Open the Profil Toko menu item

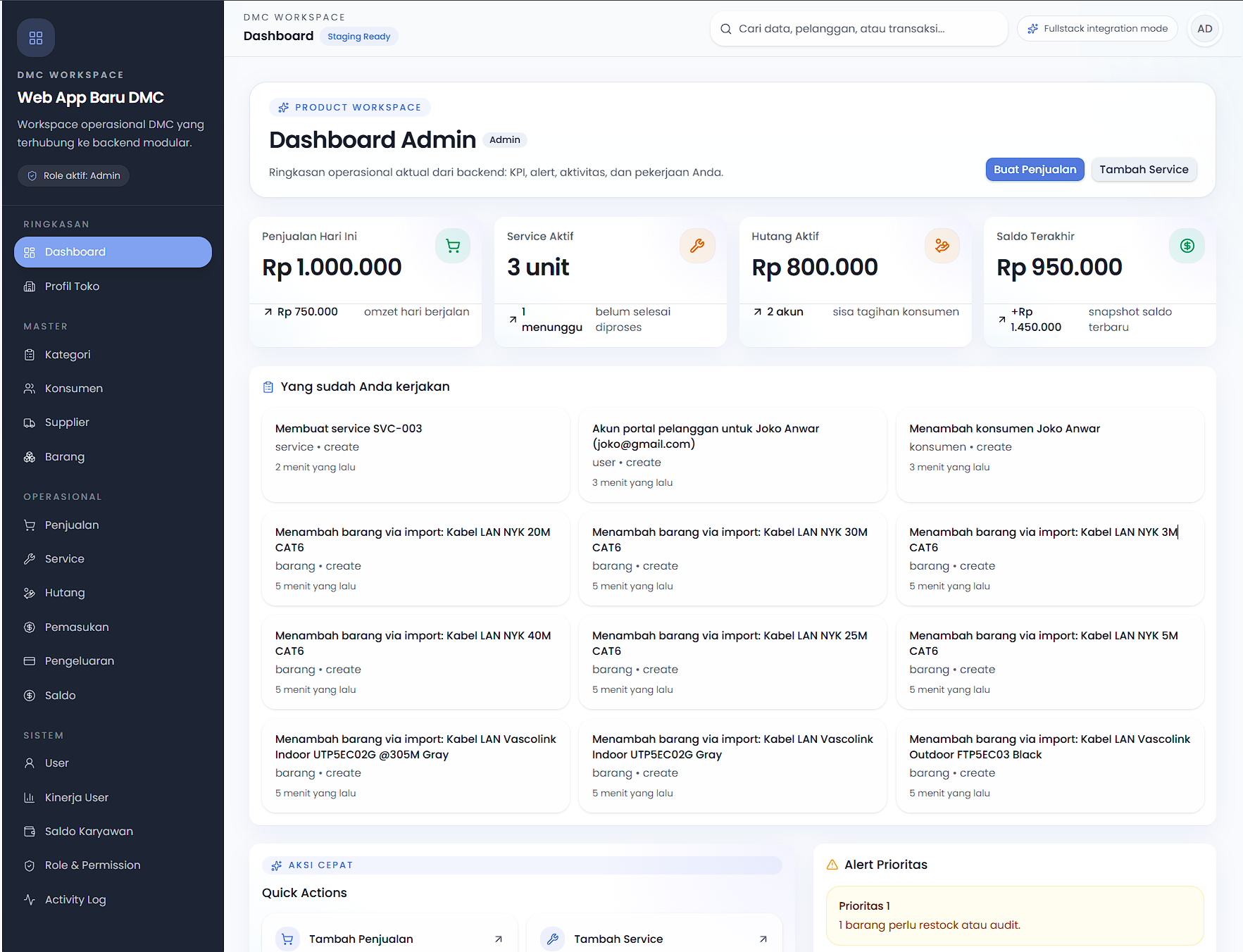point(113,287)
